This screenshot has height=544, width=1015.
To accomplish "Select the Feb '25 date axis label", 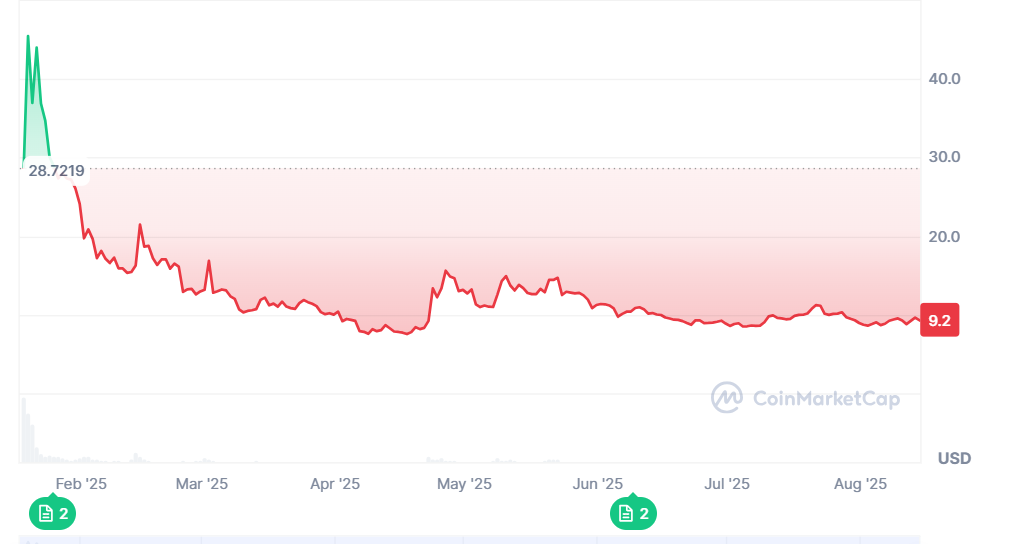I will [x=81, y=484].
